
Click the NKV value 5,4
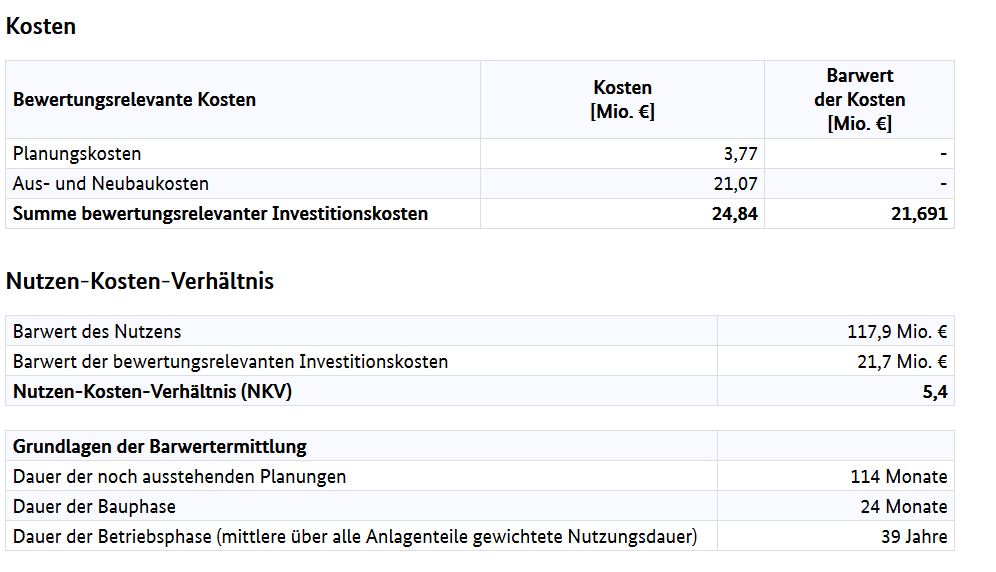(935, 392)
